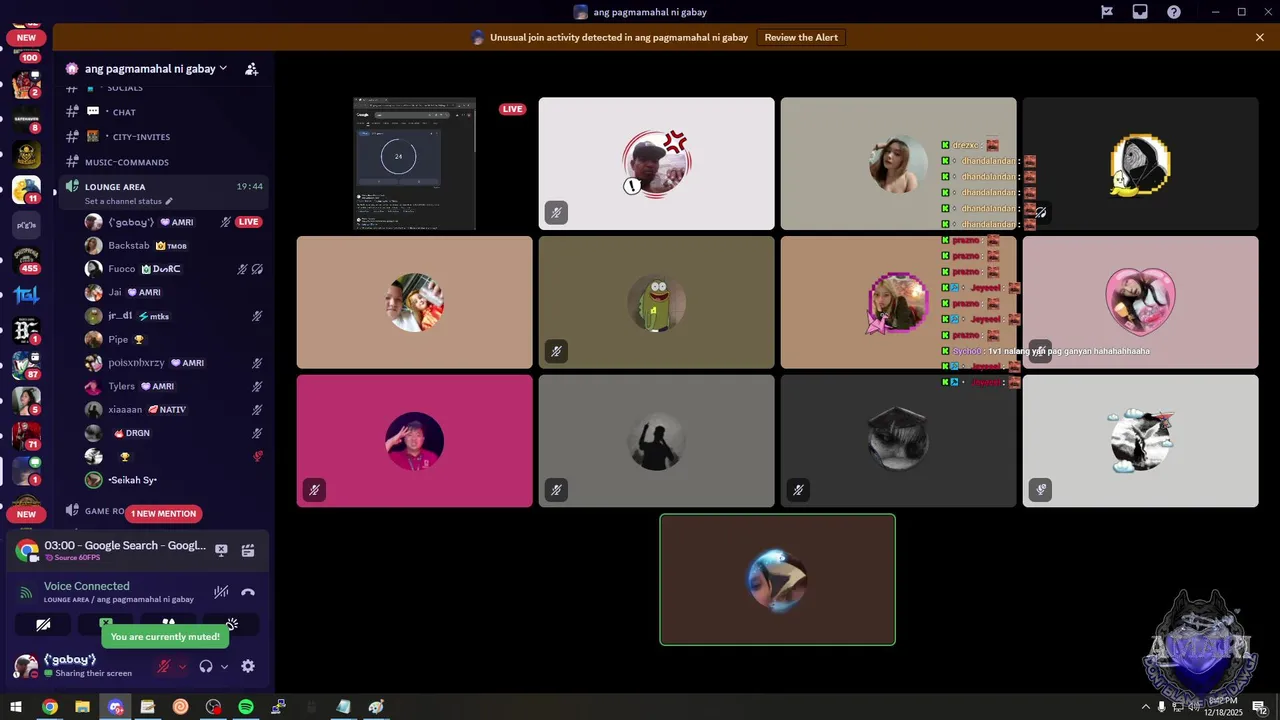Viewport: 1280px width, 720px height.
Task: Open the server name dropdown 'ang pagmamahal ni gabay'
Action: click(155, 69)
